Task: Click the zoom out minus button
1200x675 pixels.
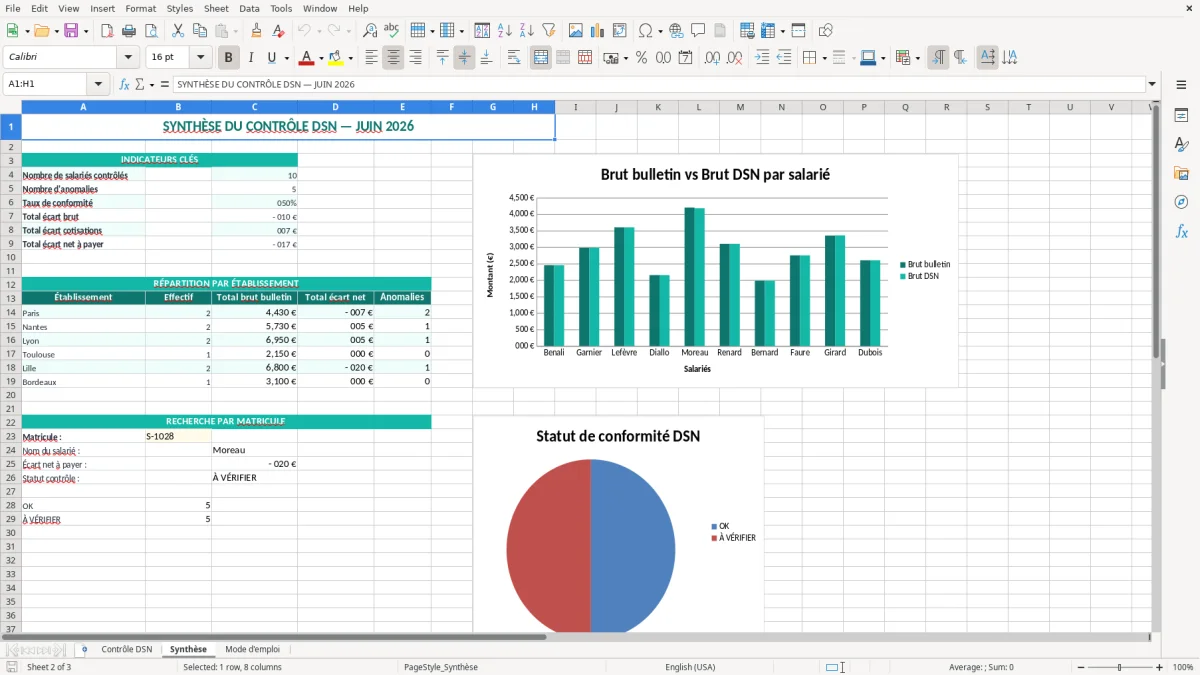Action: [x=1080, y=667]
